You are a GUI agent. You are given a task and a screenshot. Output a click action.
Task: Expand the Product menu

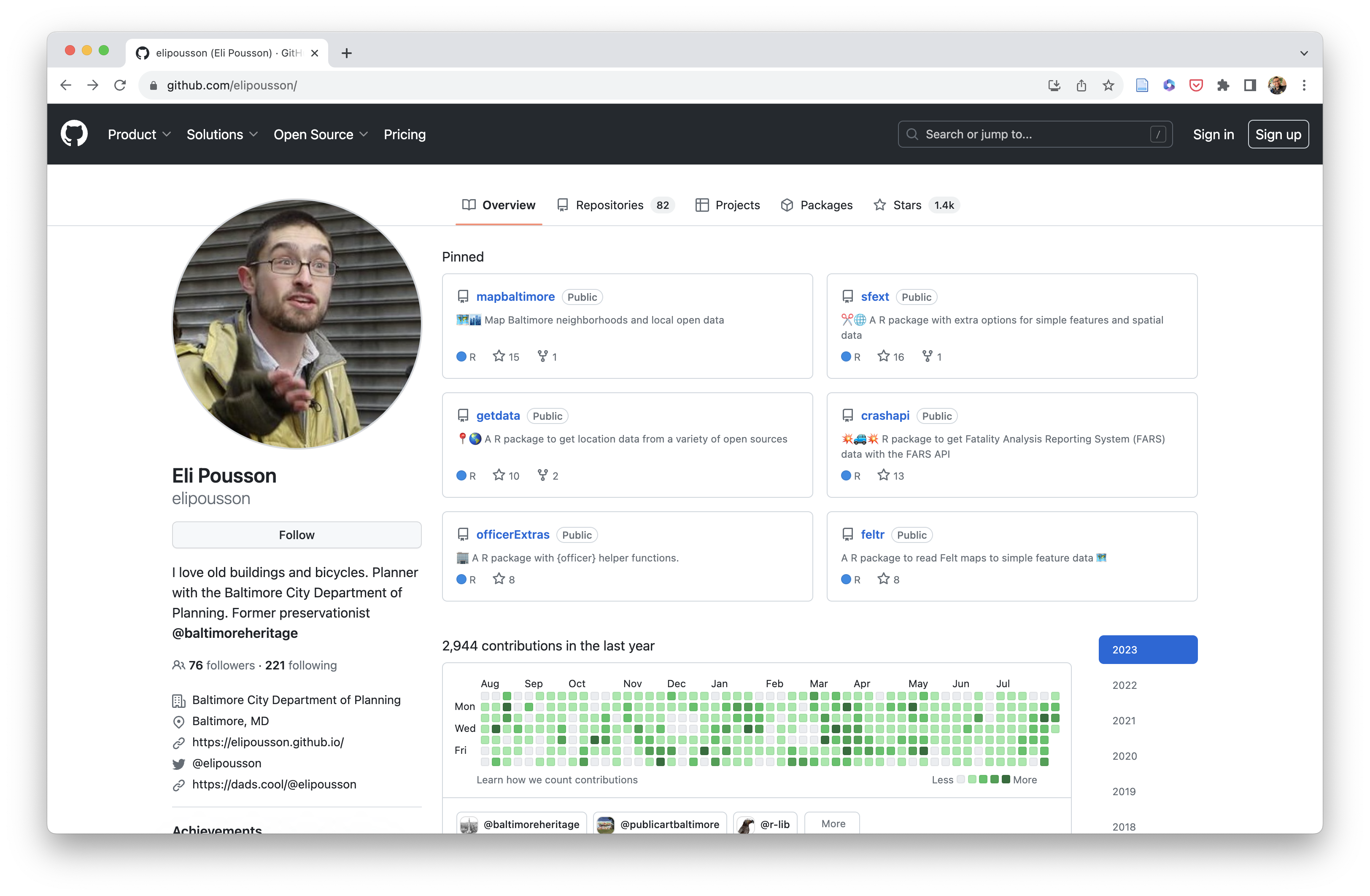click(139, 134)
